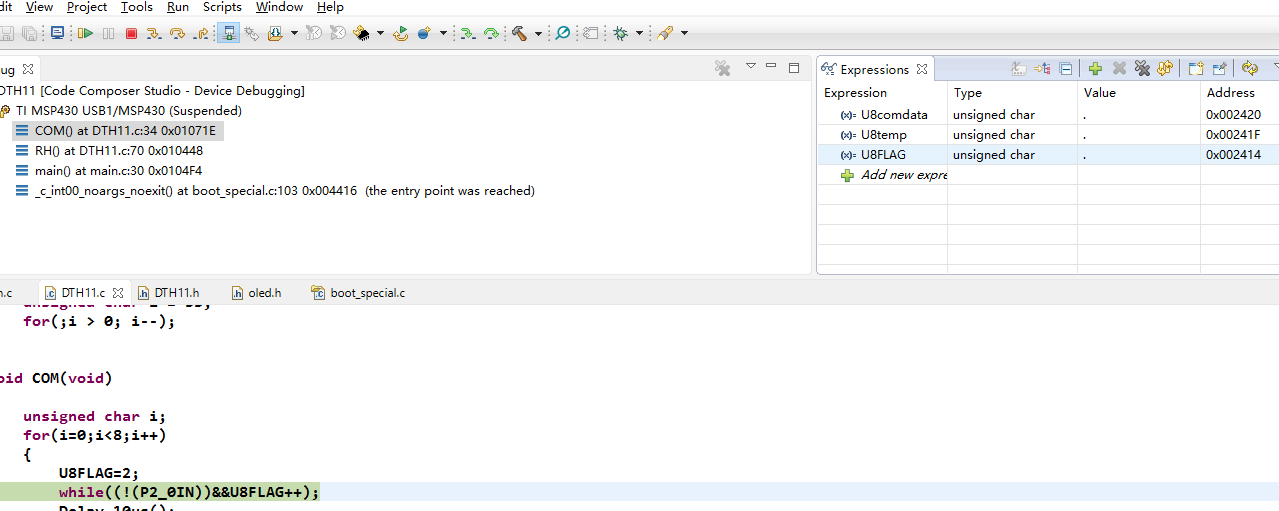Open dropdown arrow next to Debug bug icon
The height and width of the screenshot is (511, 1279).
pyautogui.click(x=639, y=33)
